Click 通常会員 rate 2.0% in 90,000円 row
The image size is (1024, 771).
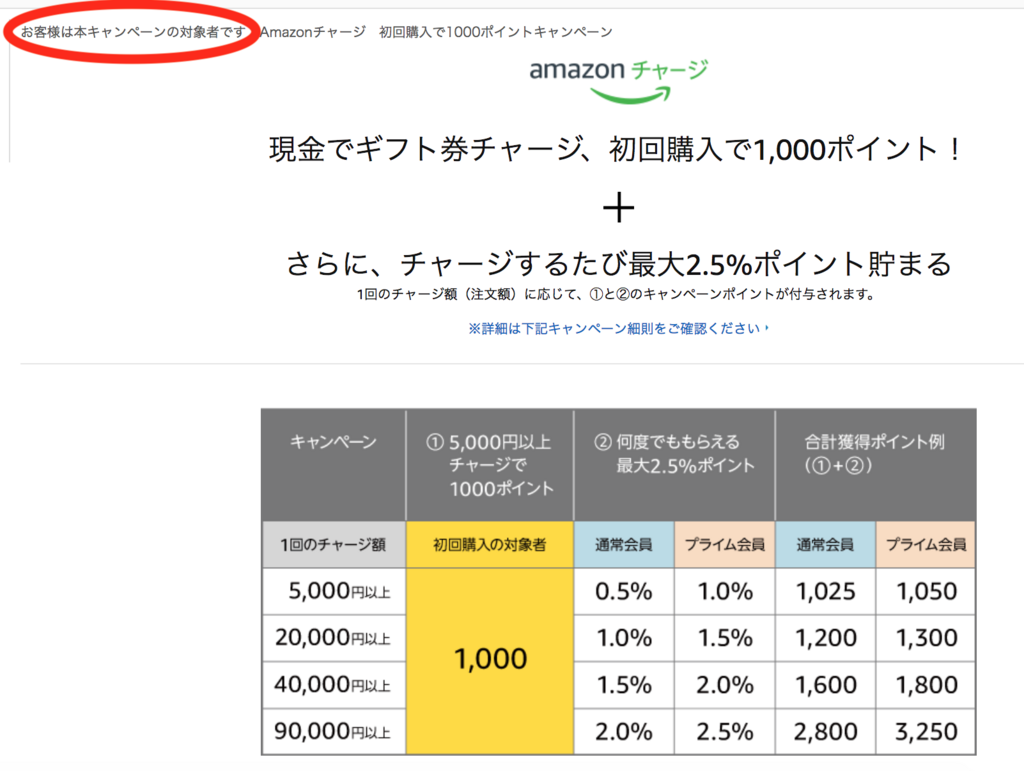(x=624, y=731)
